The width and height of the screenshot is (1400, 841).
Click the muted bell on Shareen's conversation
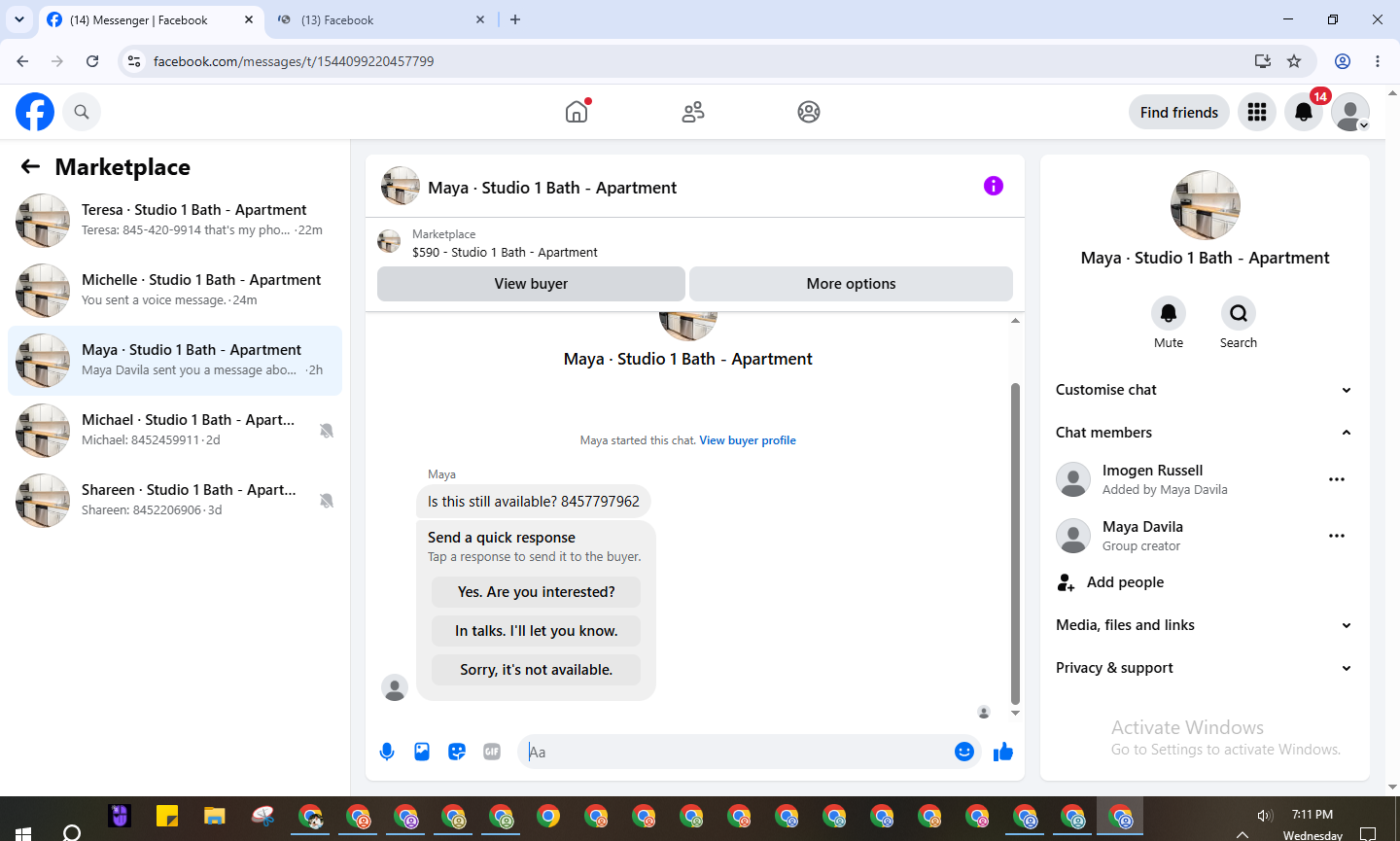click(x=327, y=501)
